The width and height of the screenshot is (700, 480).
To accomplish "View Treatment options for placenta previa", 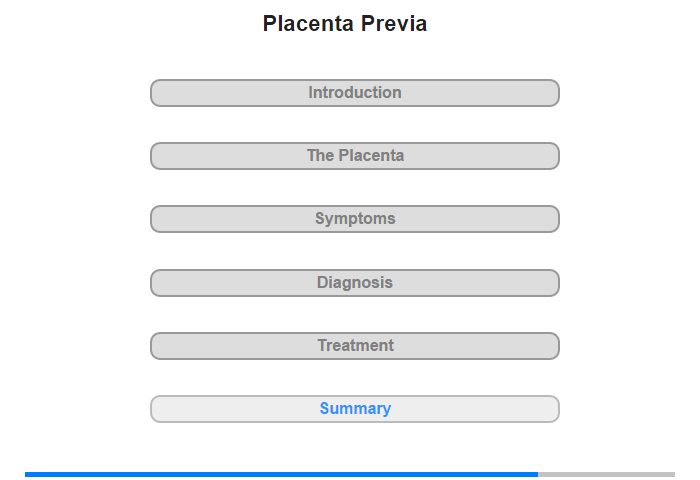I will tap(354, 346).
